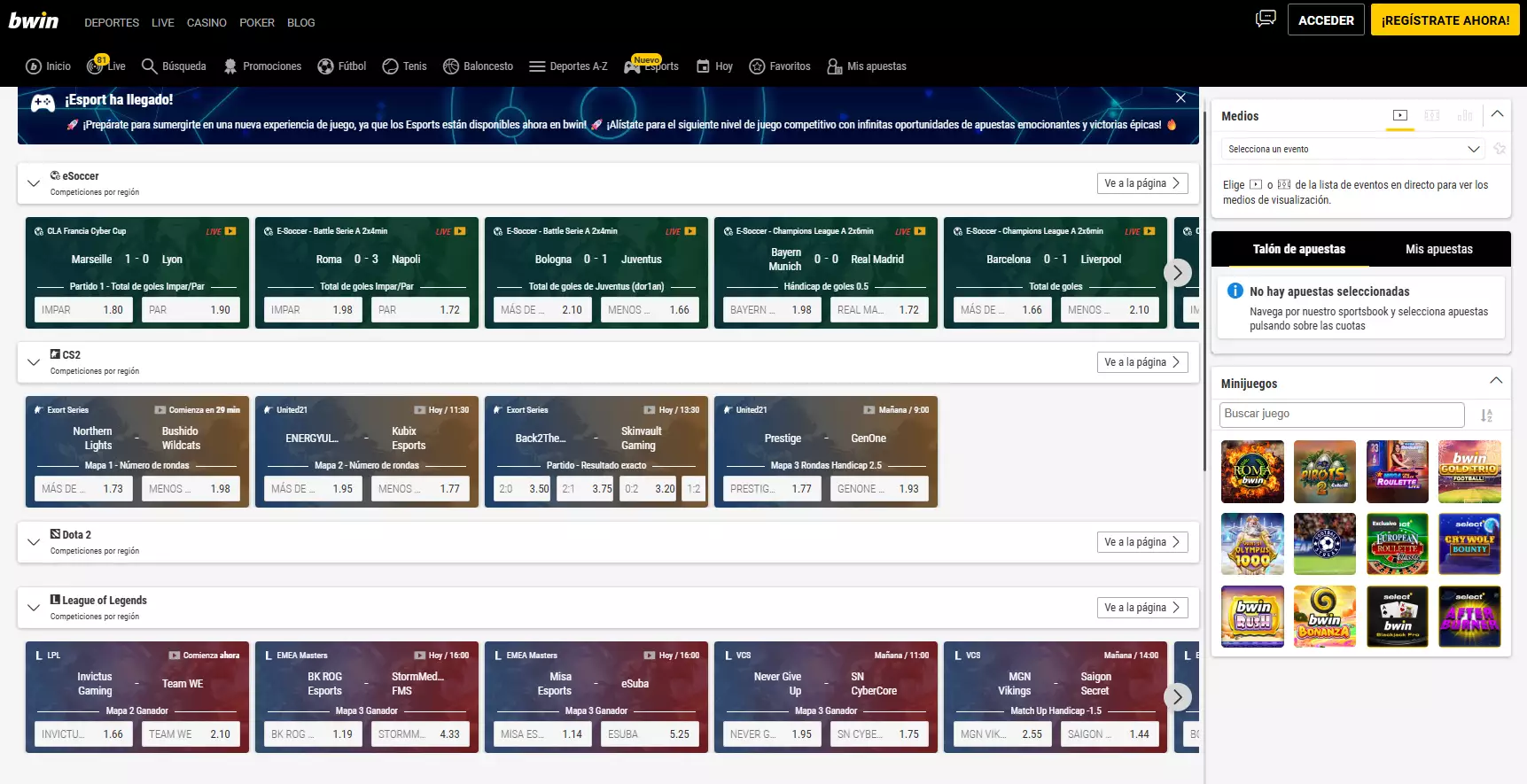
Task: Collapse the eSoccer section
Action: [x=34, y=183]
